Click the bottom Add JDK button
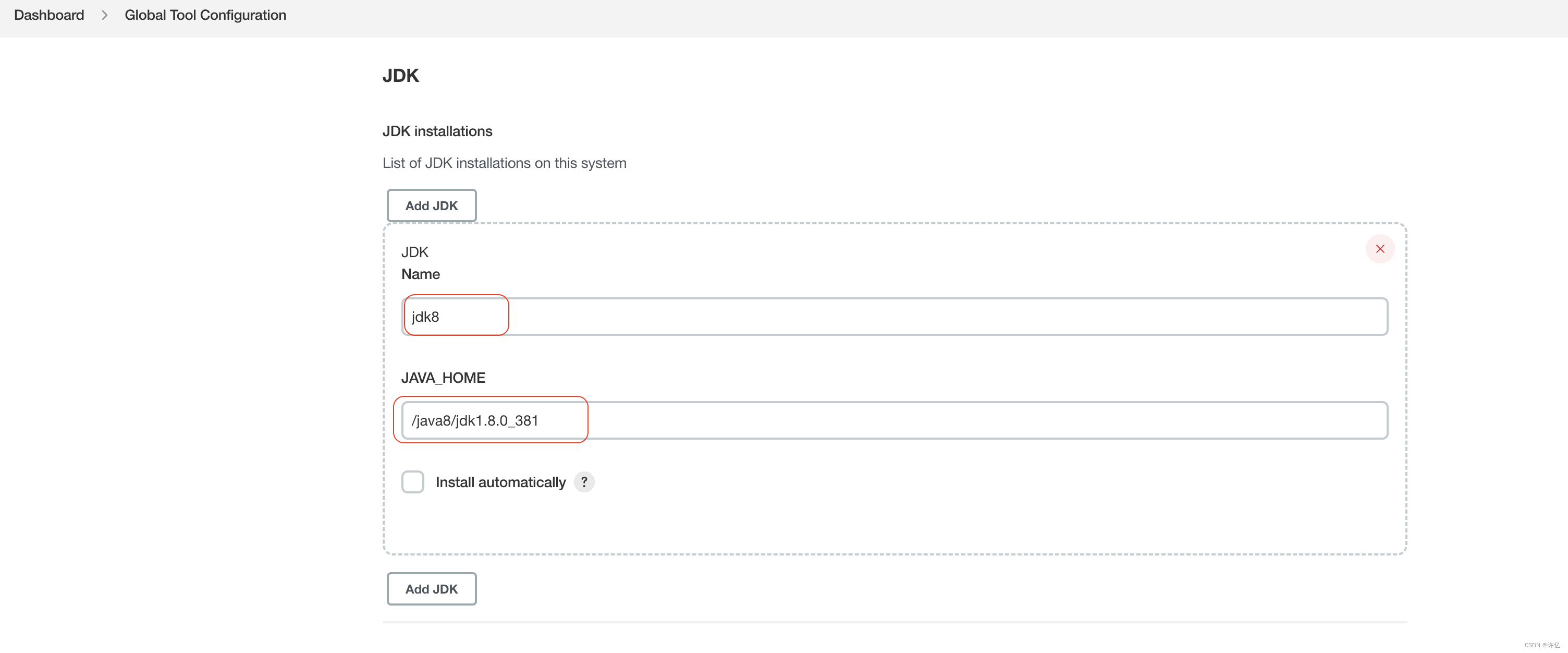Viewport: 1568px width, 653px height. (432, 589)
